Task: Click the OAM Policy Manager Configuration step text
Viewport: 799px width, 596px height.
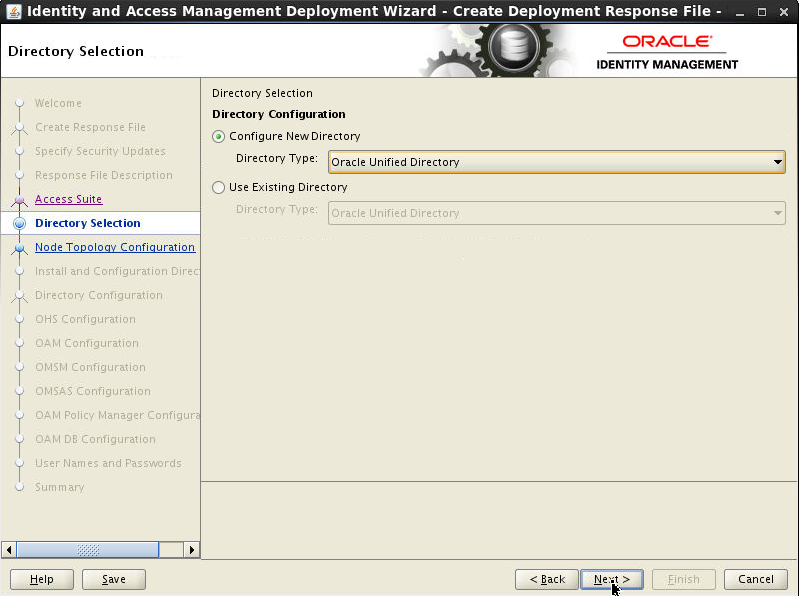Action: [117, 415]
